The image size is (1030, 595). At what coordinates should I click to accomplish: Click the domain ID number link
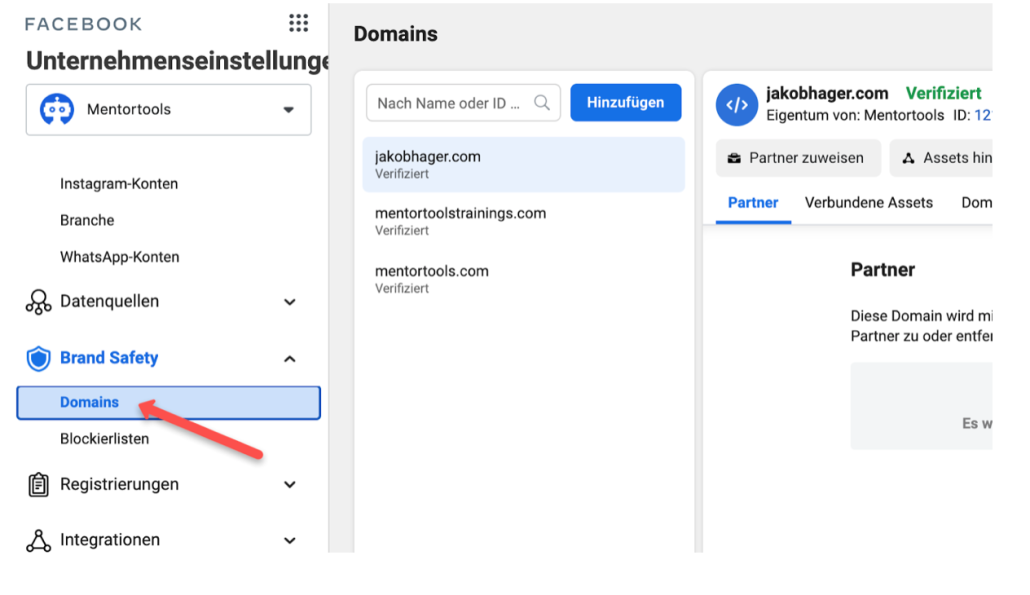point(983,116)
